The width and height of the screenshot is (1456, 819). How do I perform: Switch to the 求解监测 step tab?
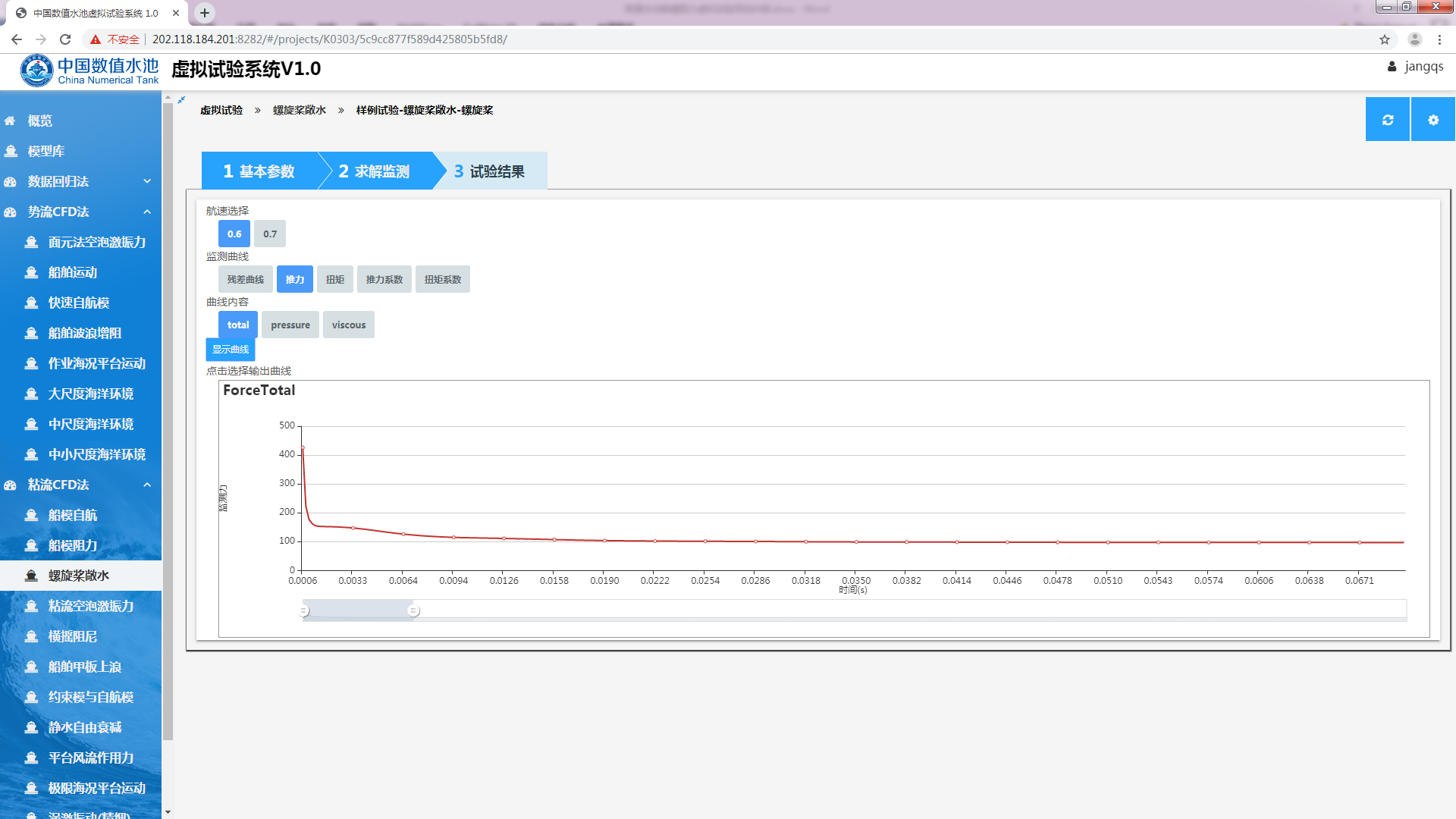[x=375, y=171]
